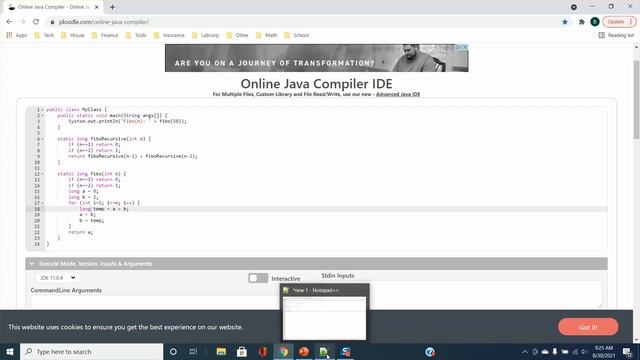Toggle the Interactive mode switch
This screenshot has height=360, width=640.
point(258,278)
